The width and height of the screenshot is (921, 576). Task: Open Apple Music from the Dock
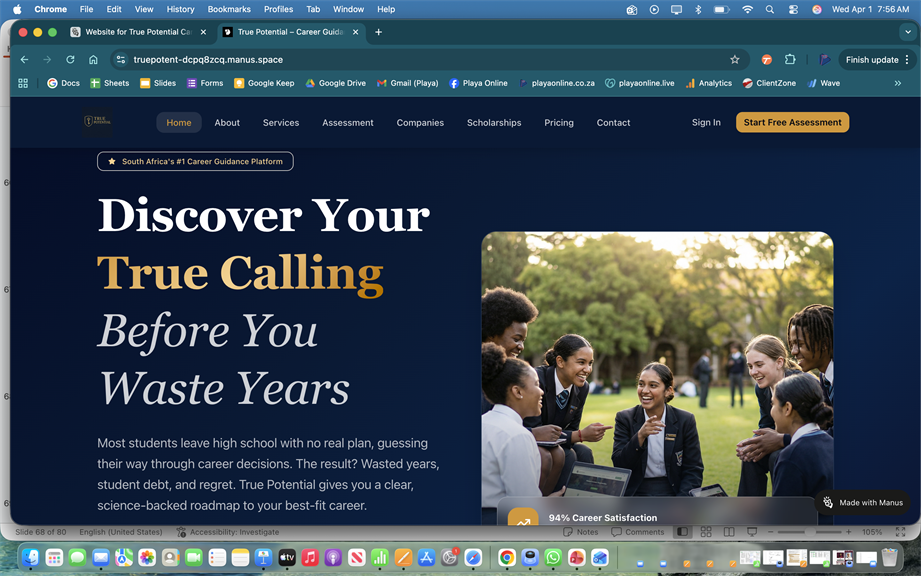(x=310, y=557)
